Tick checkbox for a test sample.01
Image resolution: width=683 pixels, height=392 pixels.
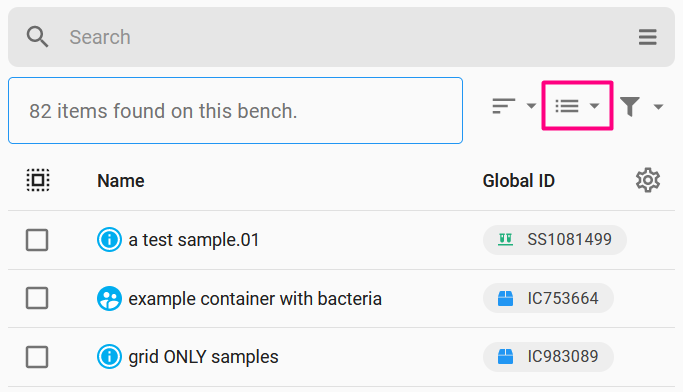(x=37, y=240)
